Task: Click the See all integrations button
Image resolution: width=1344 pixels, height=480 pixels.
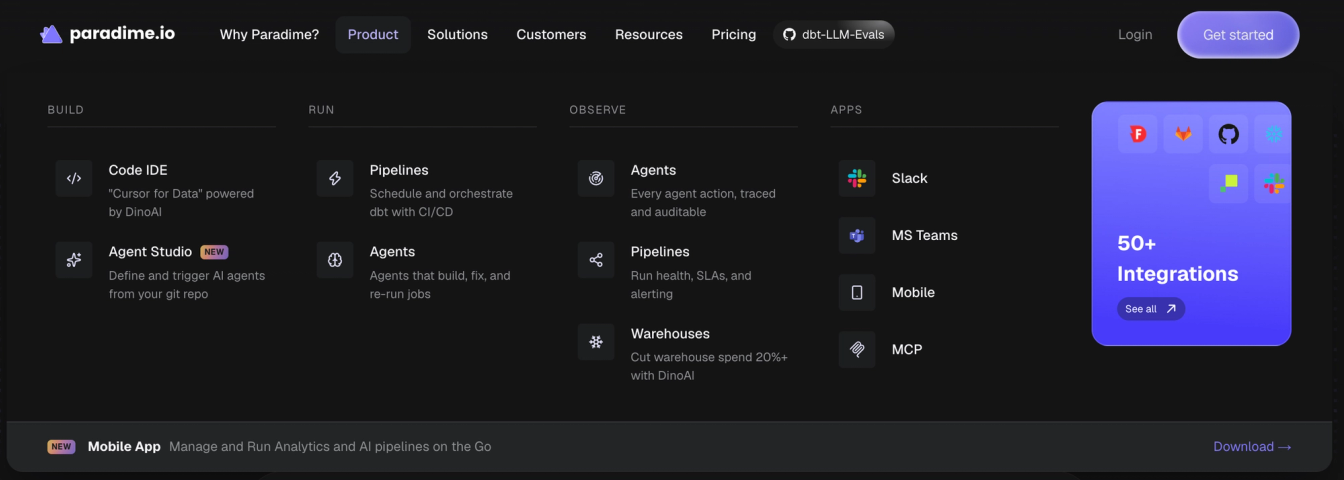Action: (1151, 309)
